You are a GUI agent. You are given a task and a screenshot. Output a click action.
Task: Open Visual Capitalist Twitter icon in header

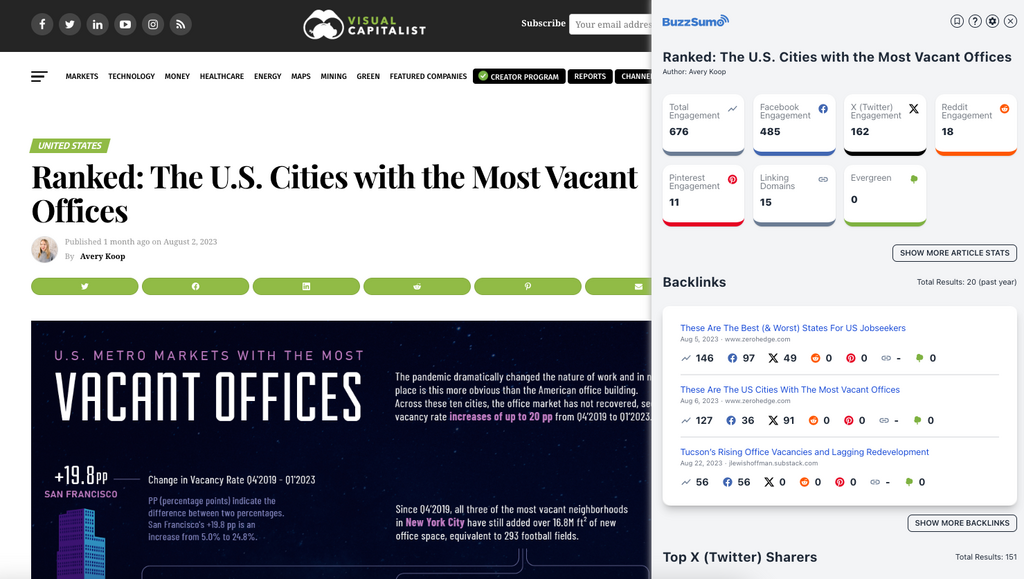point(70,24)
